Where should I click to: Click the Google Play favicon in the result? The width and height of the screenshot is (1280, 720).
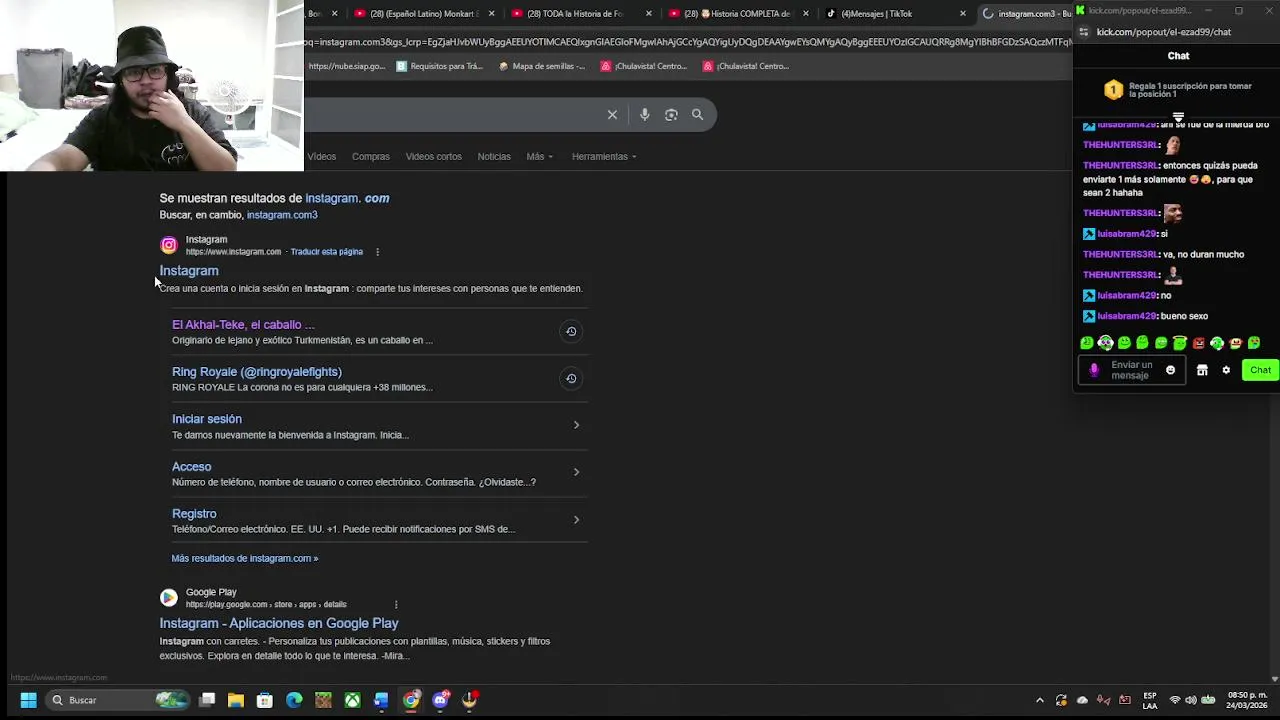point(169,598)
